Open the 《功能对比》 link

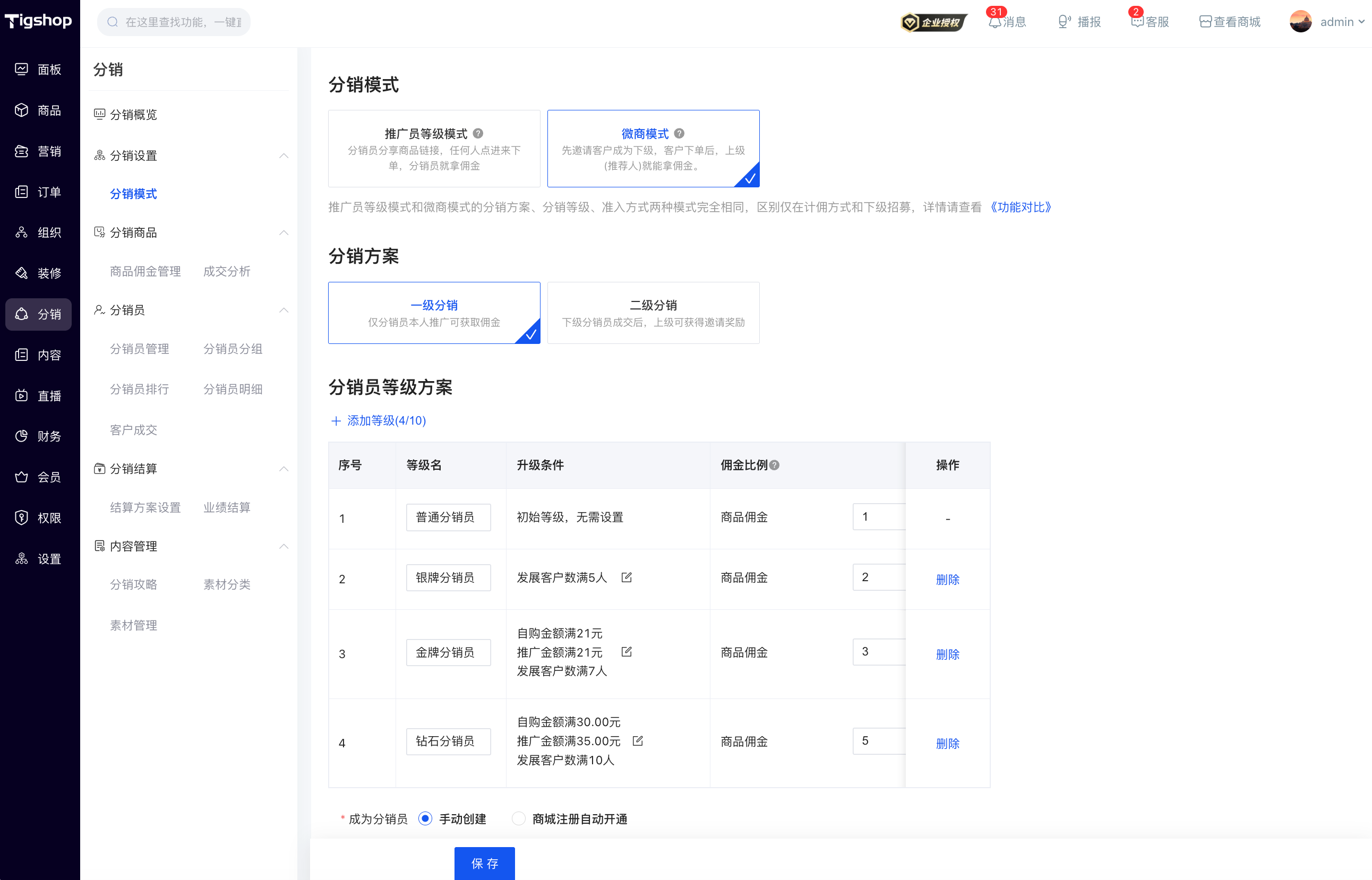pyautogui.click(x=1021, y=207)
